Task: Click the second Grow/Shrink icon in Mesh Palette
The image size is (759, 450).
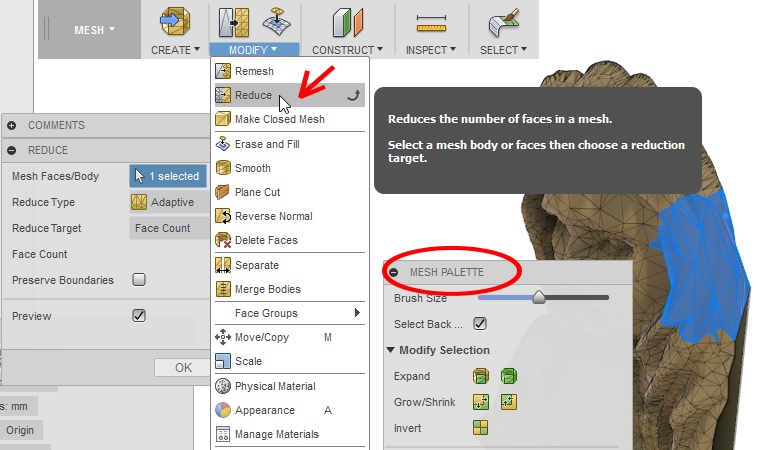Action: [x=508, y=402]
